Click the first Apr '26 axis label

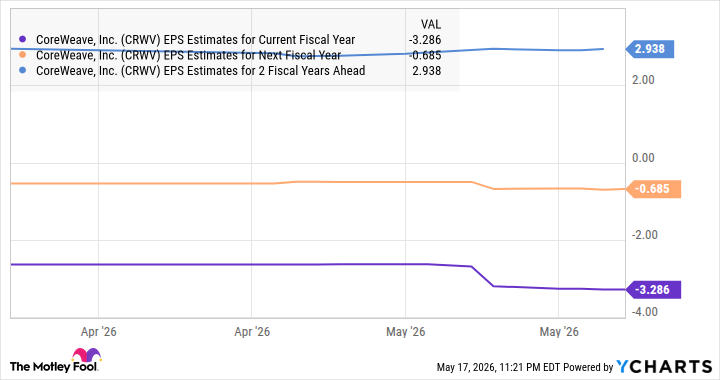[99, 331]
